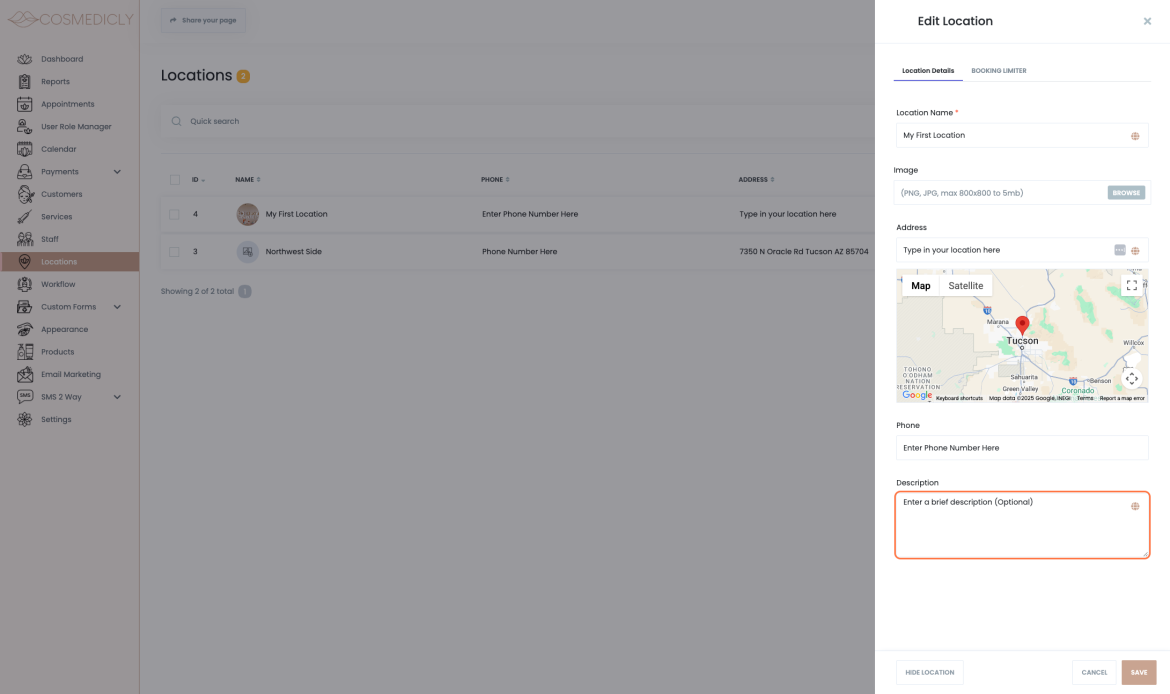Click the Phone input field
The width and height of the screenshot is (1170, 694).
1022,448
